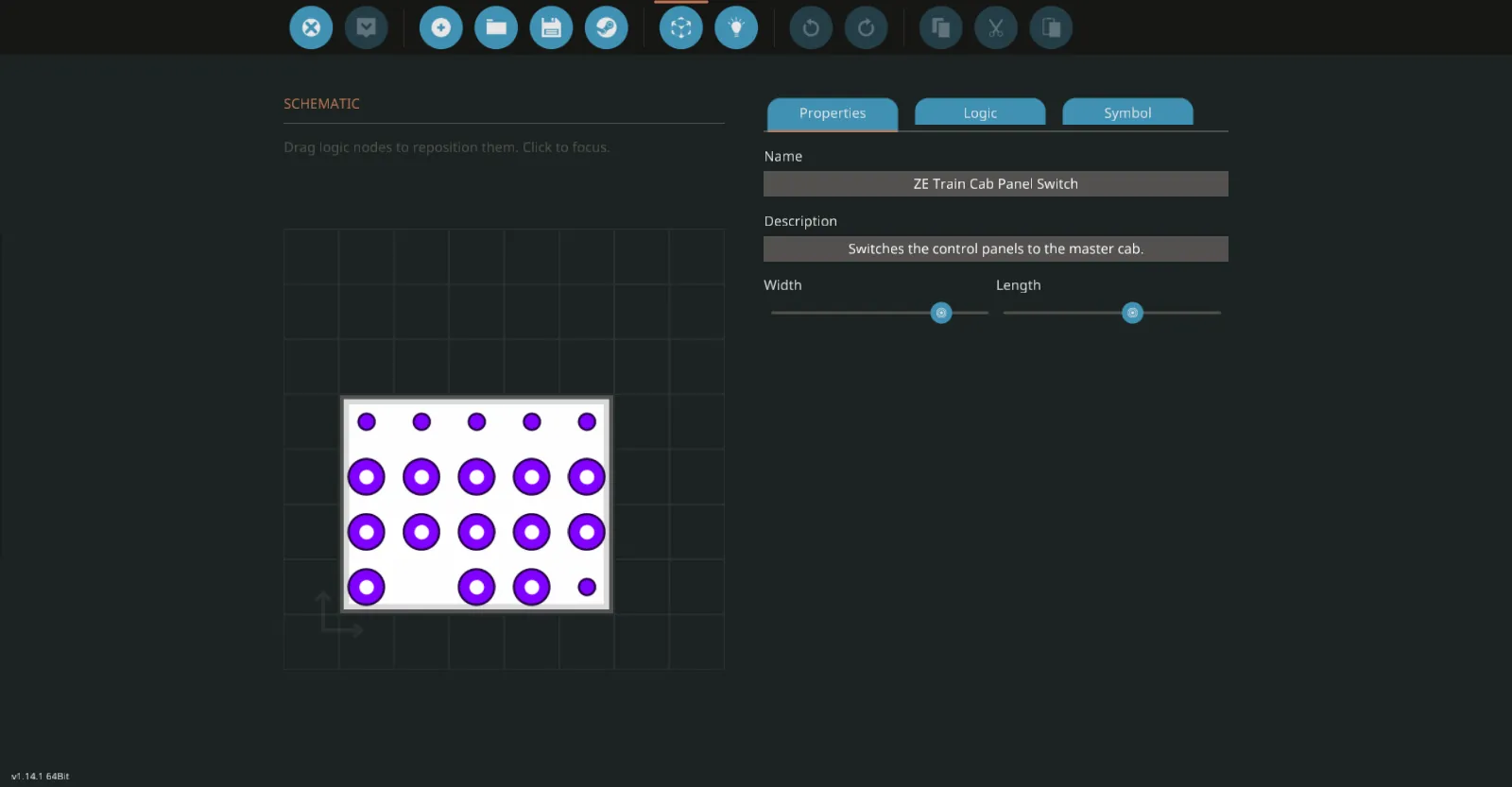Image resolution: width=1512 pixels, height=787 pixels.
Task: Save with the floppy disk icon
Action: pos(551,28)
